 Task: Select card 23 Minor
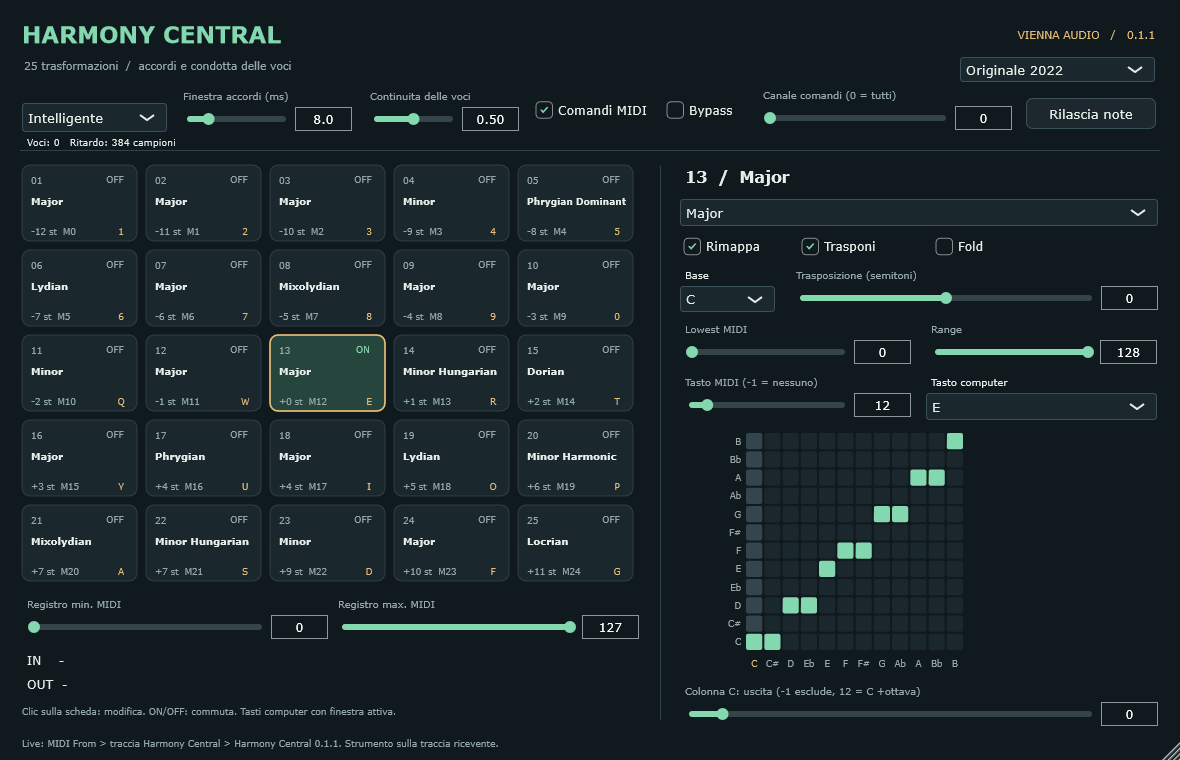[327, 543]
